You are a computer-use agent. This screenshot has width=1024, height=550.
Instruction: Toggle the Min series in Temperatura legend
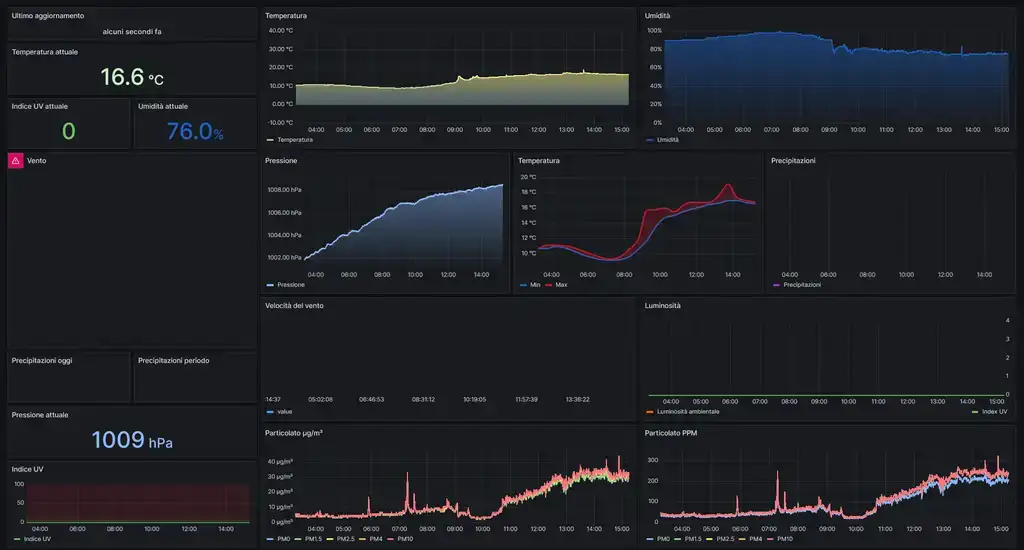pos(535,285)
